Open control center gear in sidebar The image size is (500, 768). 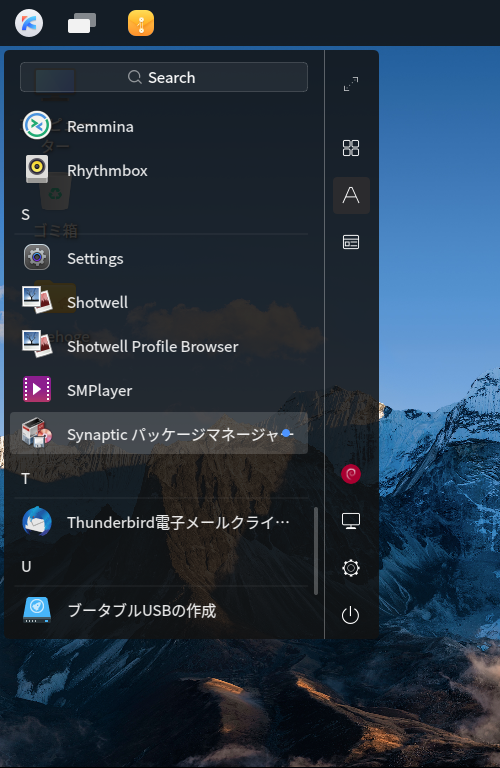coord(351,568)
